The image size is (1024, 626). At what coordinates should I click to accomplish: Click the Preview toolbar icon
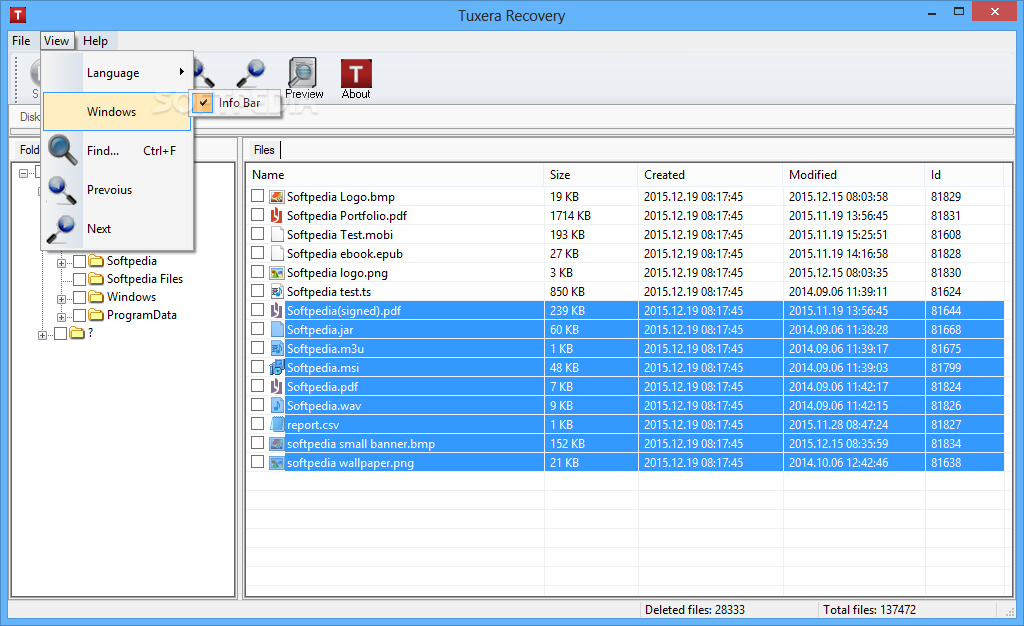(x=303, y=78)
